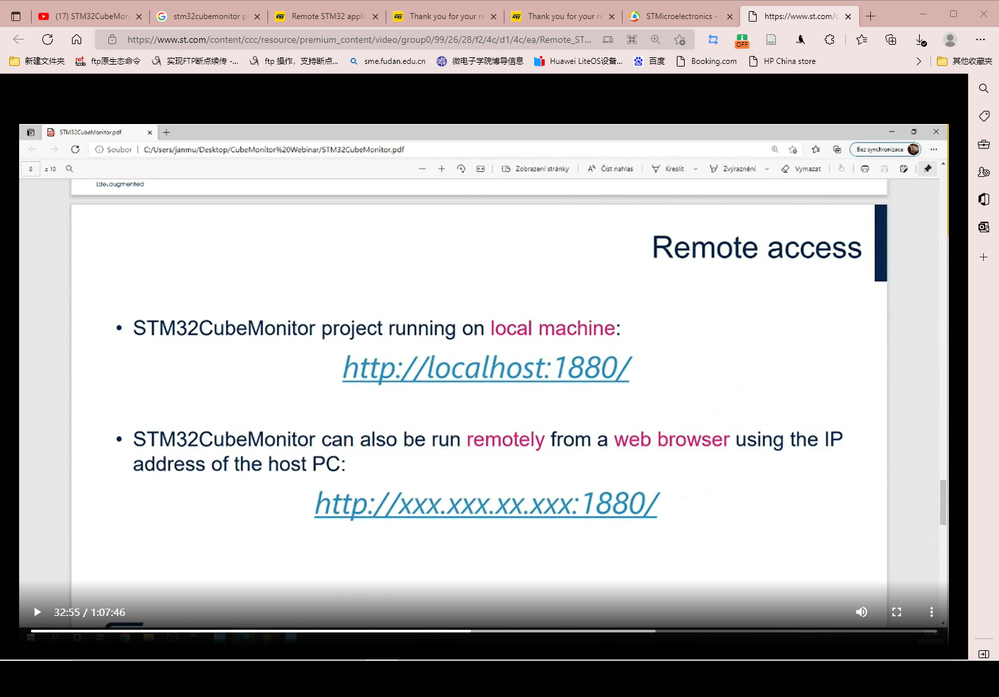Image resolution: width=999 pixels, height=697 pixels.
Task: Open sidebar Microsoft Office icon
Action: 984,199
